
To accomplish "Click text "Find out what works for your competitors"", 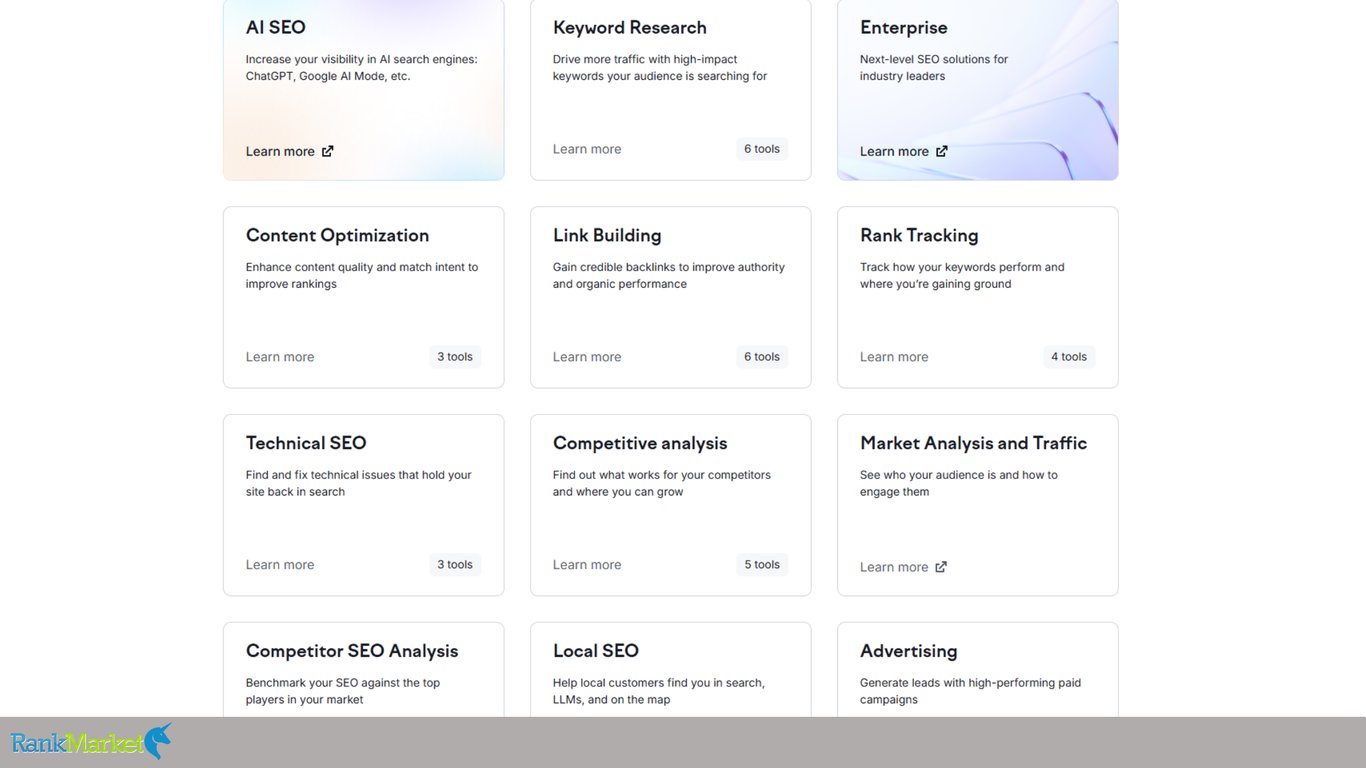I will (662, 475).
